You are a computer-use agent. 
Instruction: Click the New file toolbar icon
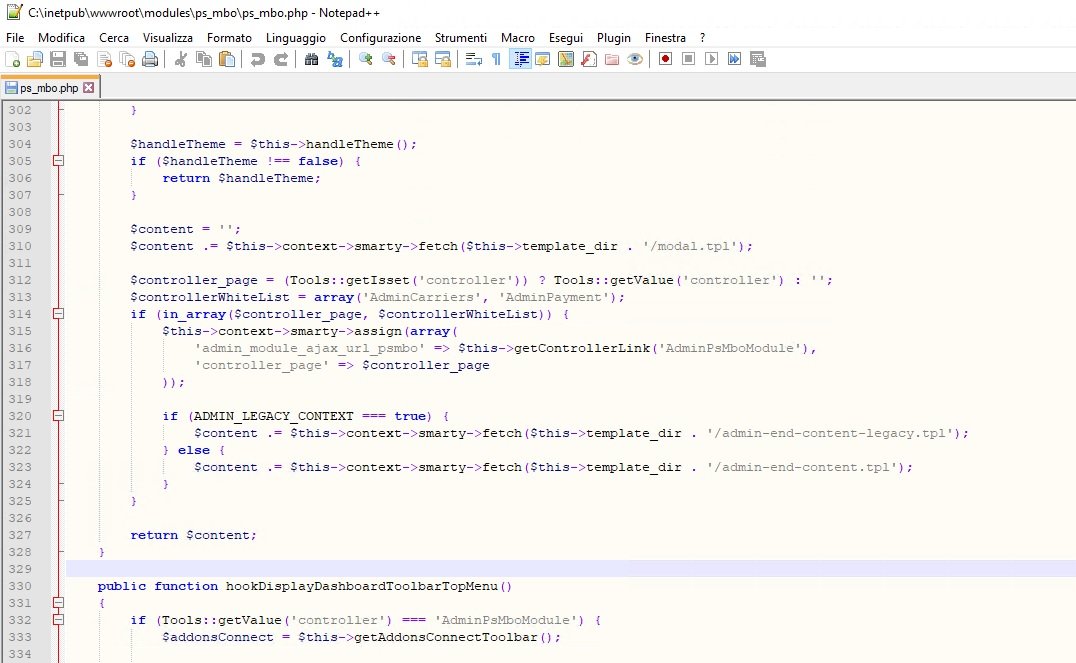(13, 60)
